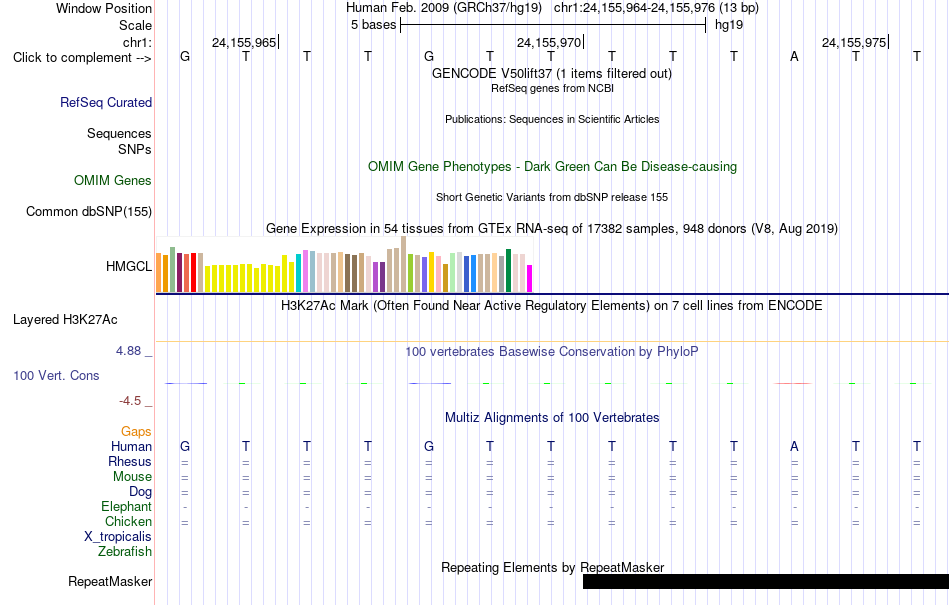Open the H3K27Ac Mark ENCODE track title
The width and height of the screenshot is (950, 605).
point(551,305)
